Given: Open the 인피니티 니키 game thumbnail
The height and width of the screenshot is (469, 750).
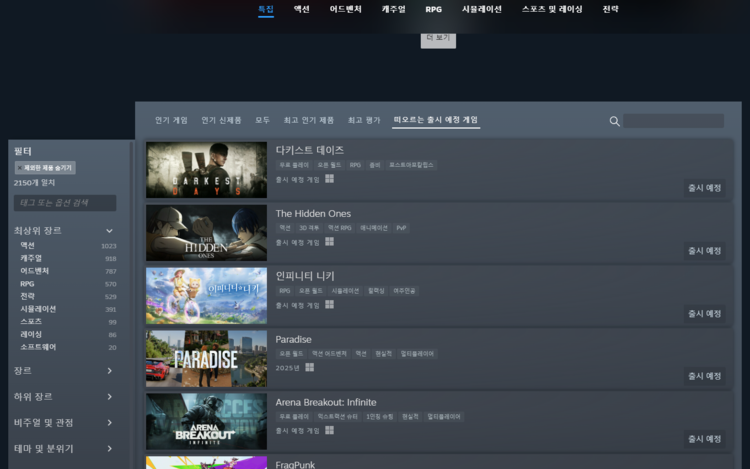Looking at the screenshot, I should pyautogui.click(x=206, y=295).
